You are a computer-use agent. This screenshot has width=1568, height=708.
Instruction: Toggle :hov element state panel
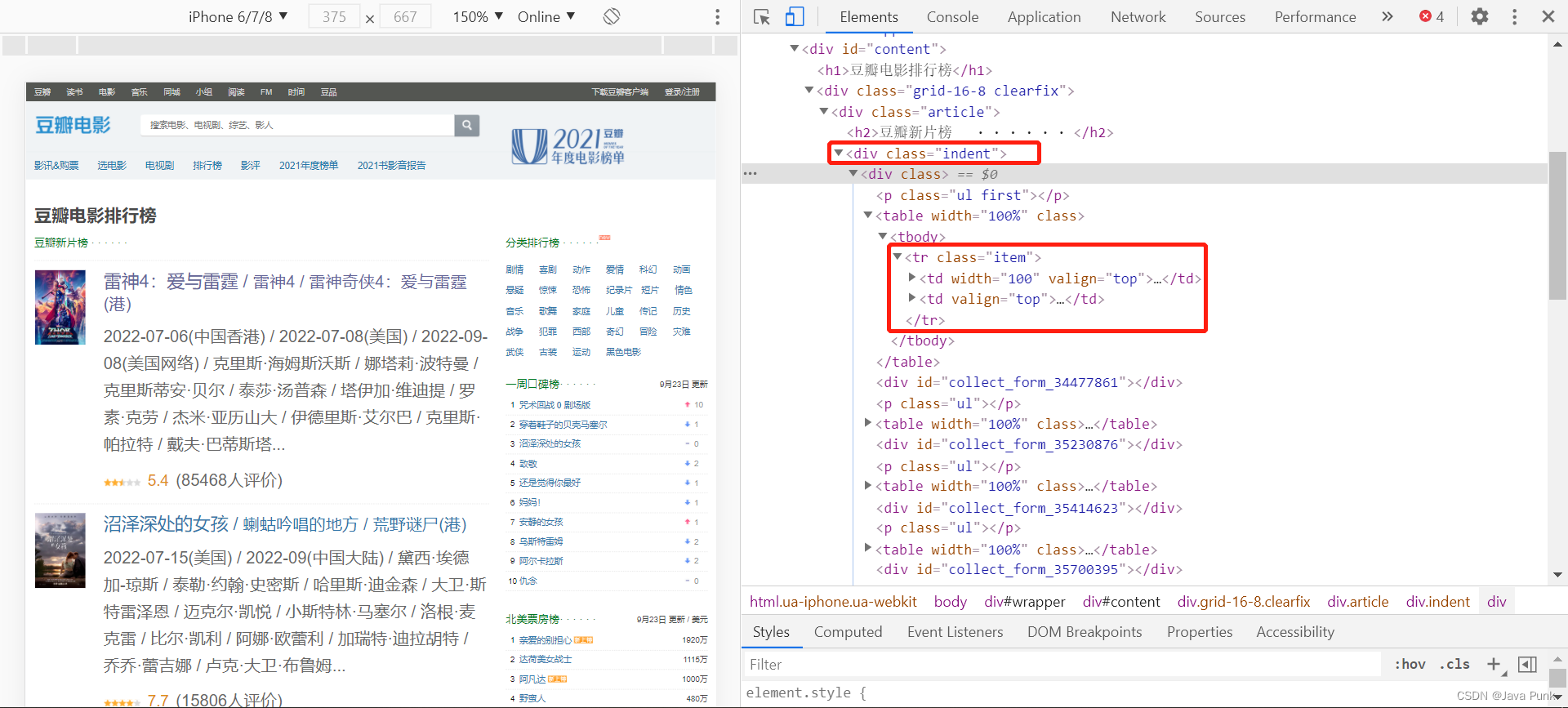1410,664
